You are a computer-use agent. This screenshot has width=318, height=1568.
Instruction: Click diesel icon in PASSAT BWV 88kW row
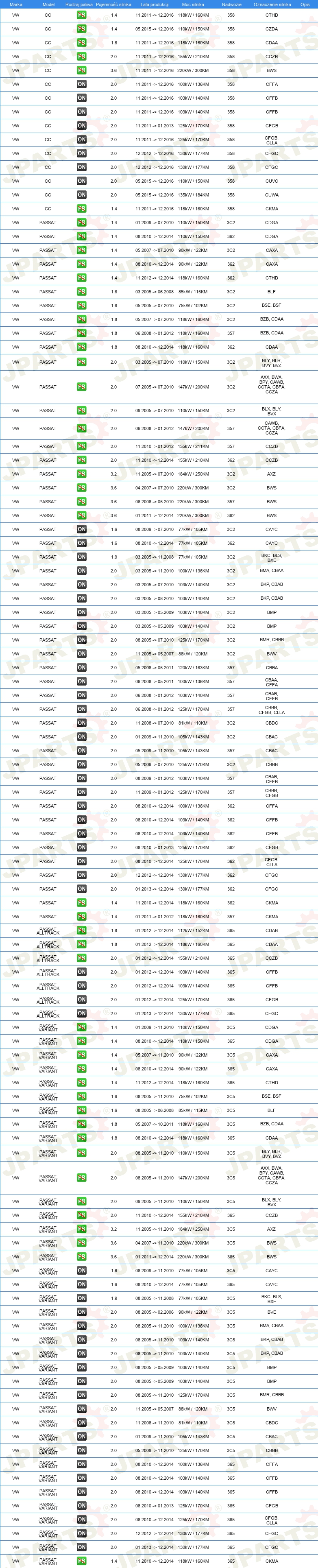(x=81, y=654)
